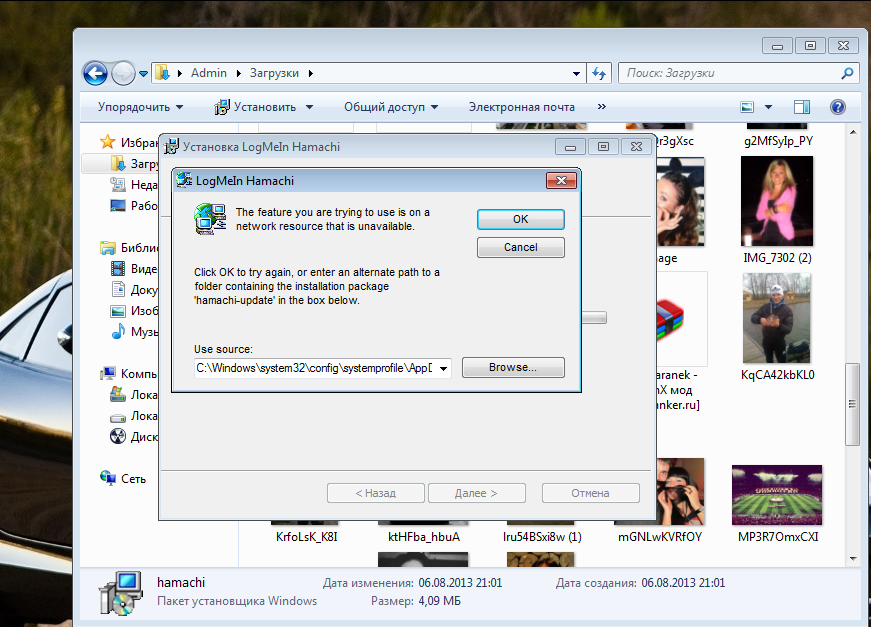
Task: Select Избранное star in navigation pane
Action: pos(107,142)
